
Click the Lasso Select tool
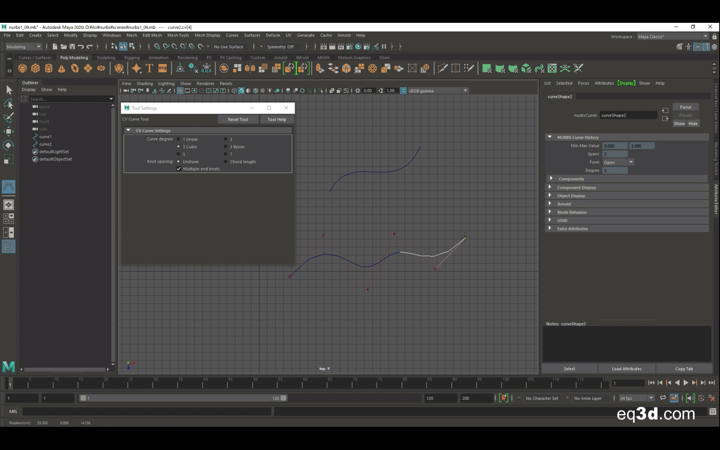tap(8, 104)
